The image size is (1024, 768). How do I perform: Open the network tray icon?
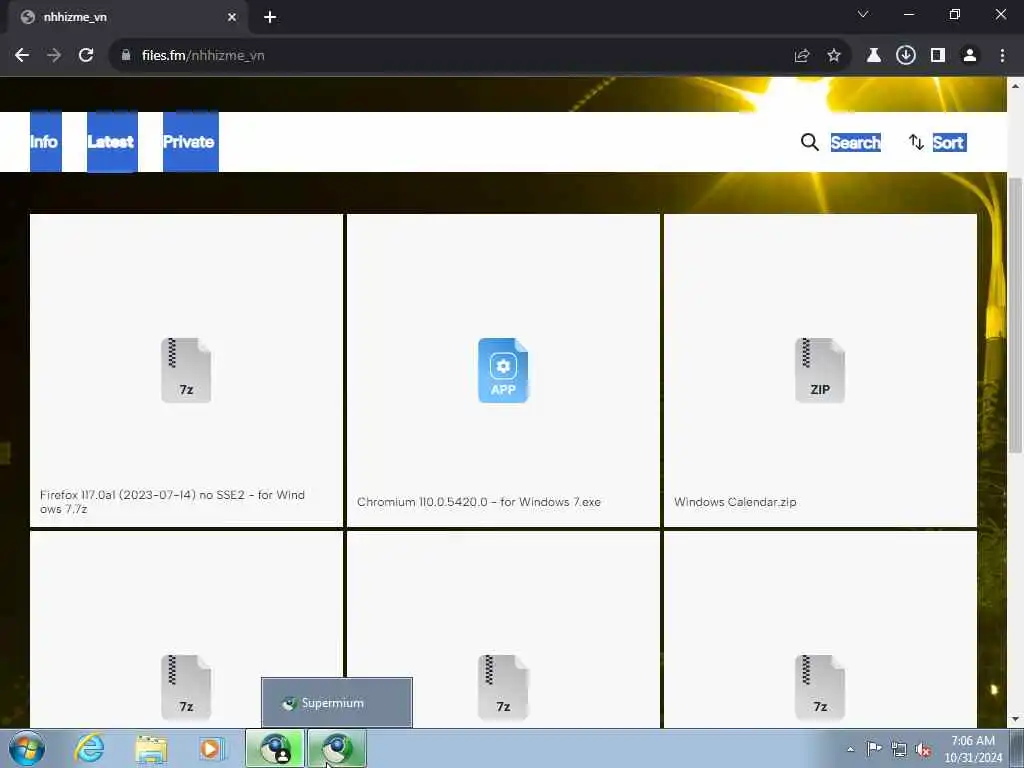pyautogui.click(x=899, y=749)
